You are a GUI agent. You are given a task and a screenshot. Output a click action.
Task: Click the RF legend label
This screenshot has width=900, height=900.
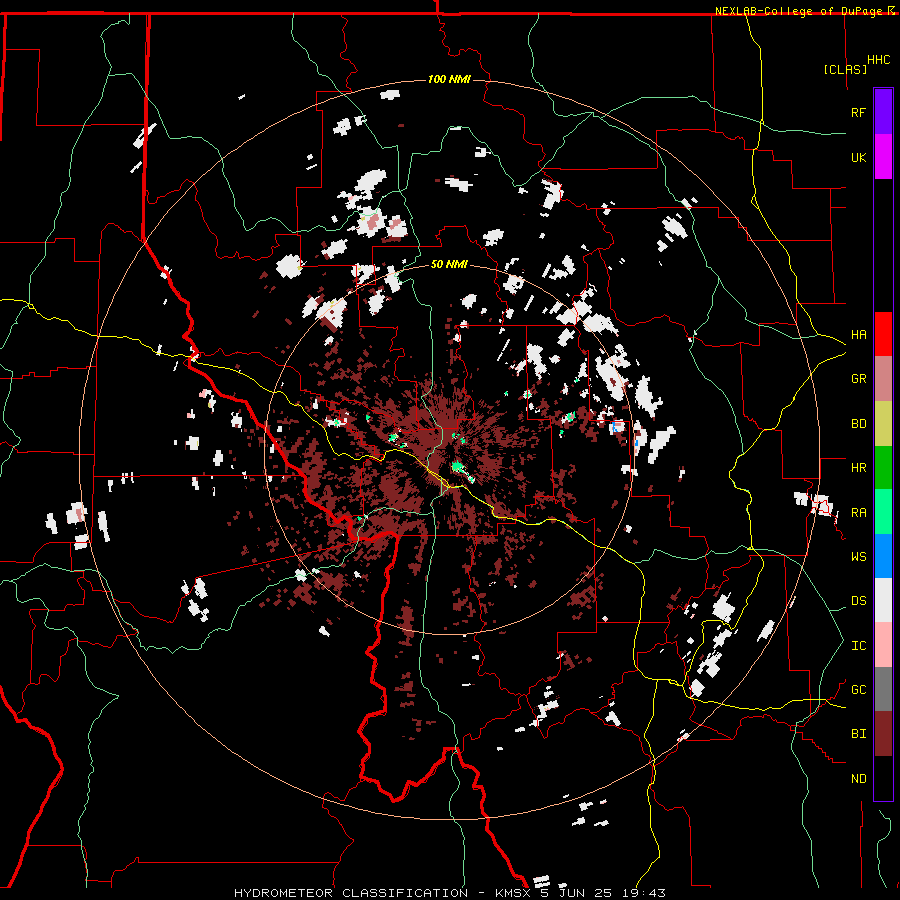858,113
